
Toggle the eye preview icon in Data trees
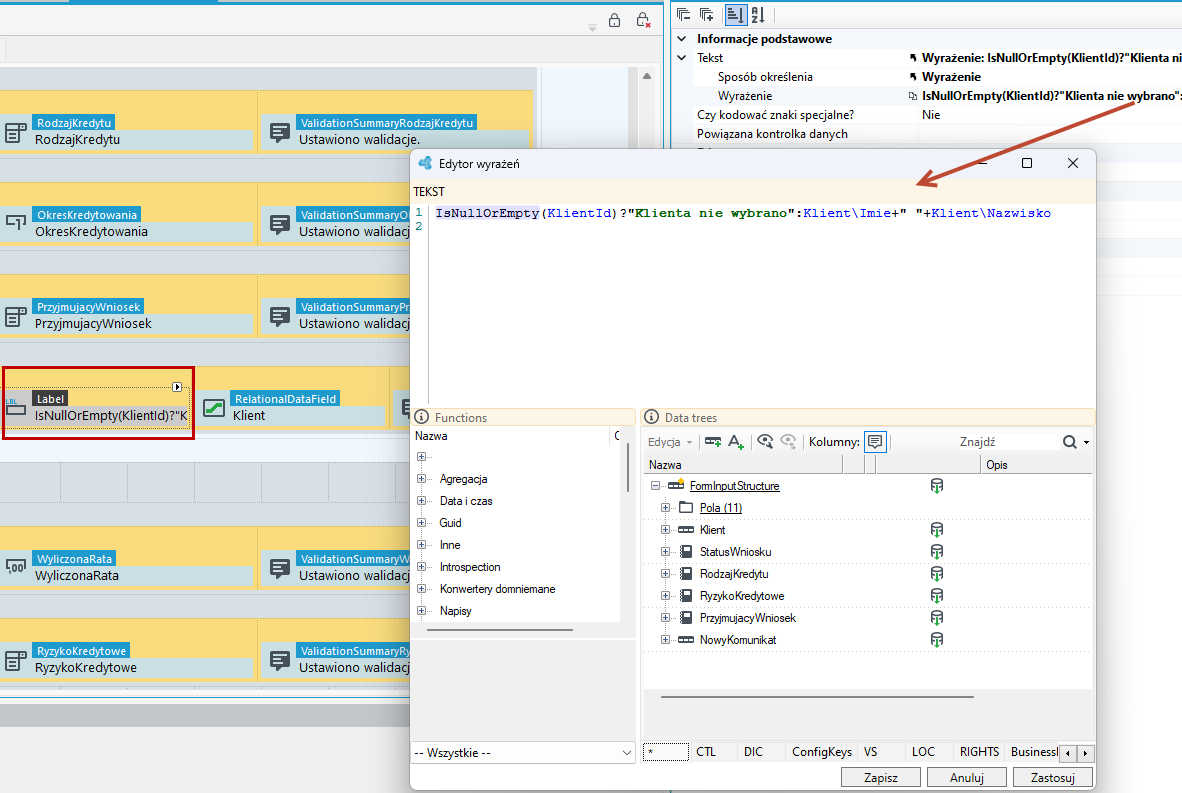(764, 442)
